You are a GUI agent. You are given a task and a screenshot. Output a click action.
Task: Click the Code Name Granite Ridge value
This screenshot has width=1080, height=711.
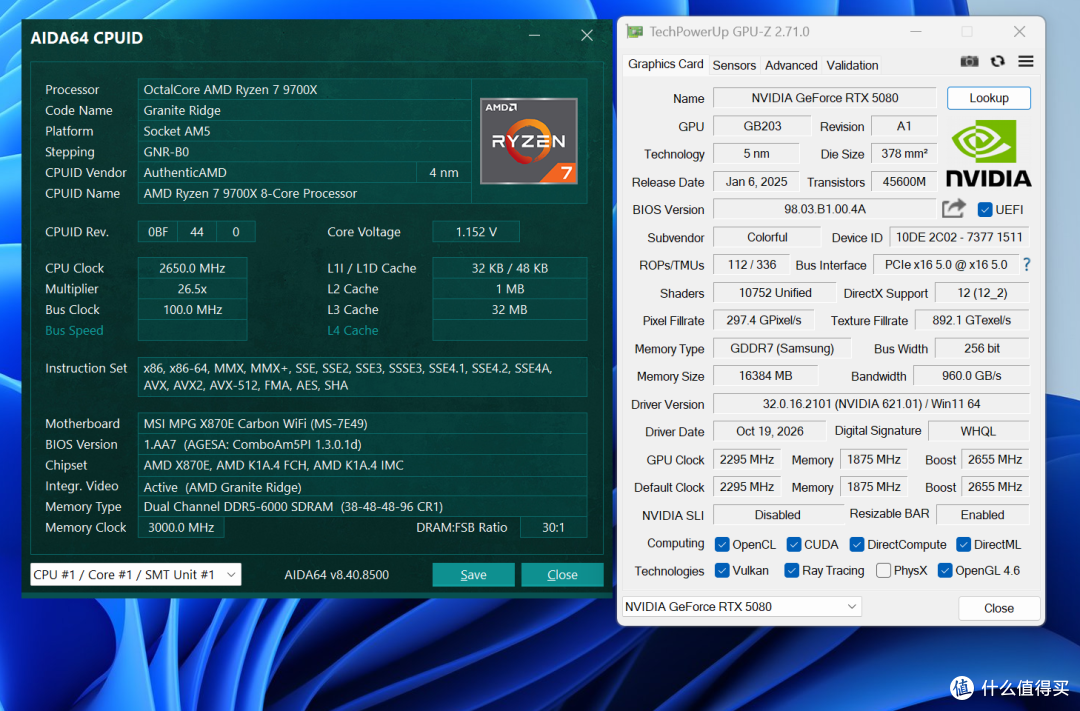[304, 110]
